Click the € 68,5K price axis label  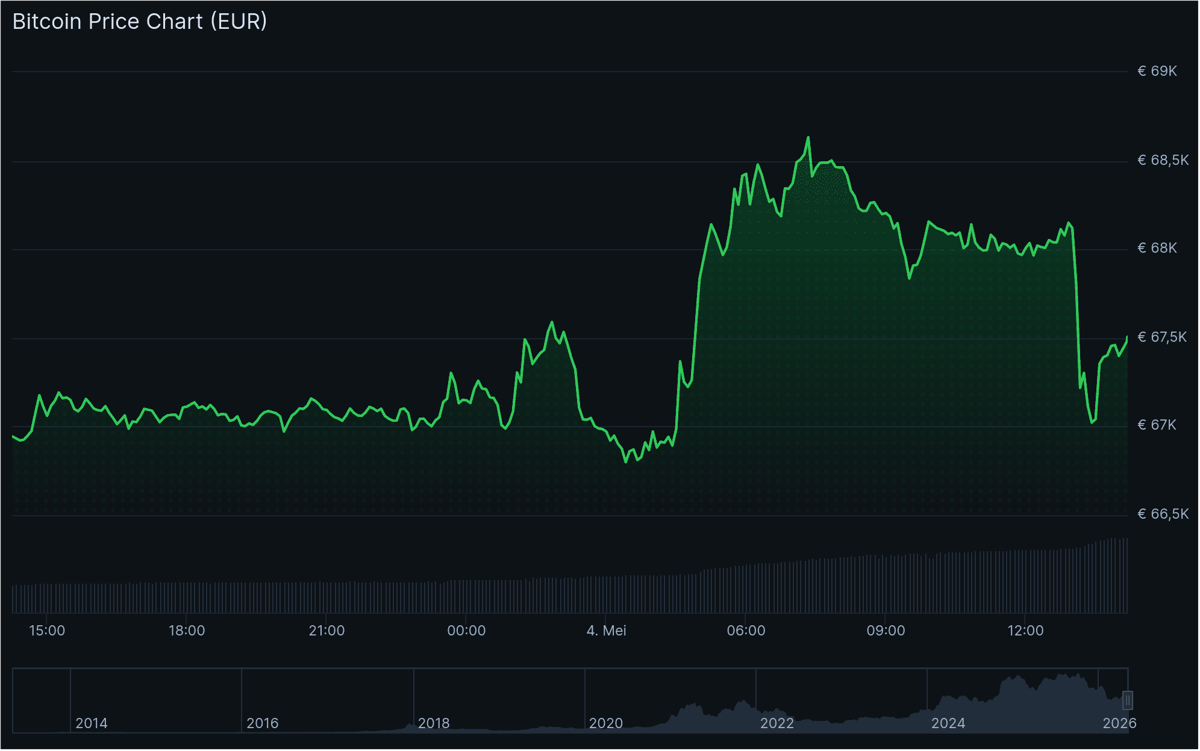(1164, 161)
